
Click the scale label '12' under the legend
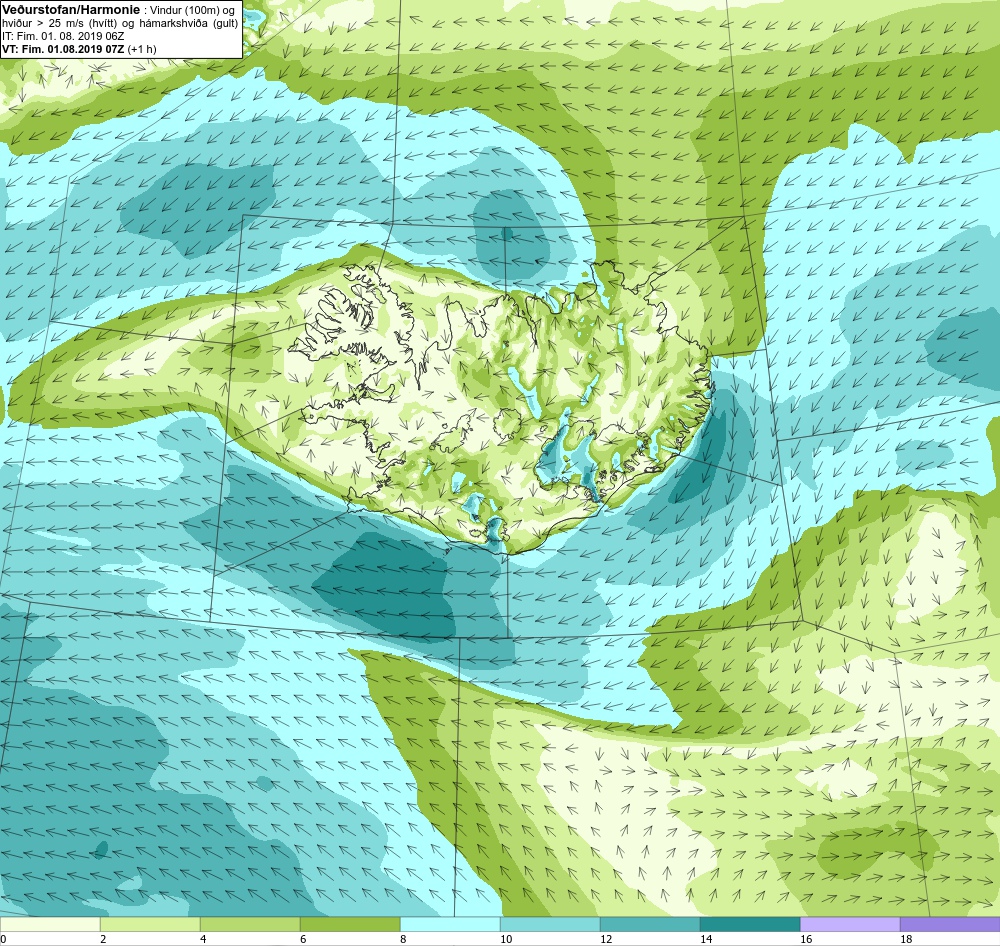tap(606, 939)
